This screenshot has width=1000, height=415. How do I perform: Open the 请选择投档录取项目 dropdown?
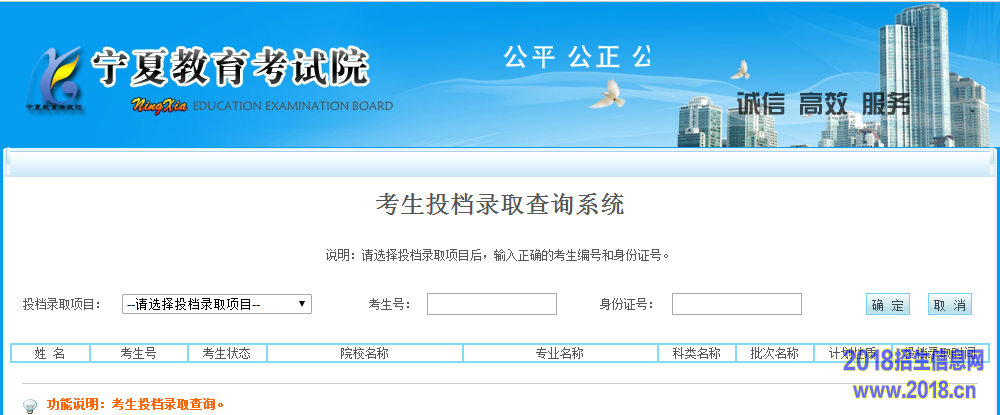point(216,304)
